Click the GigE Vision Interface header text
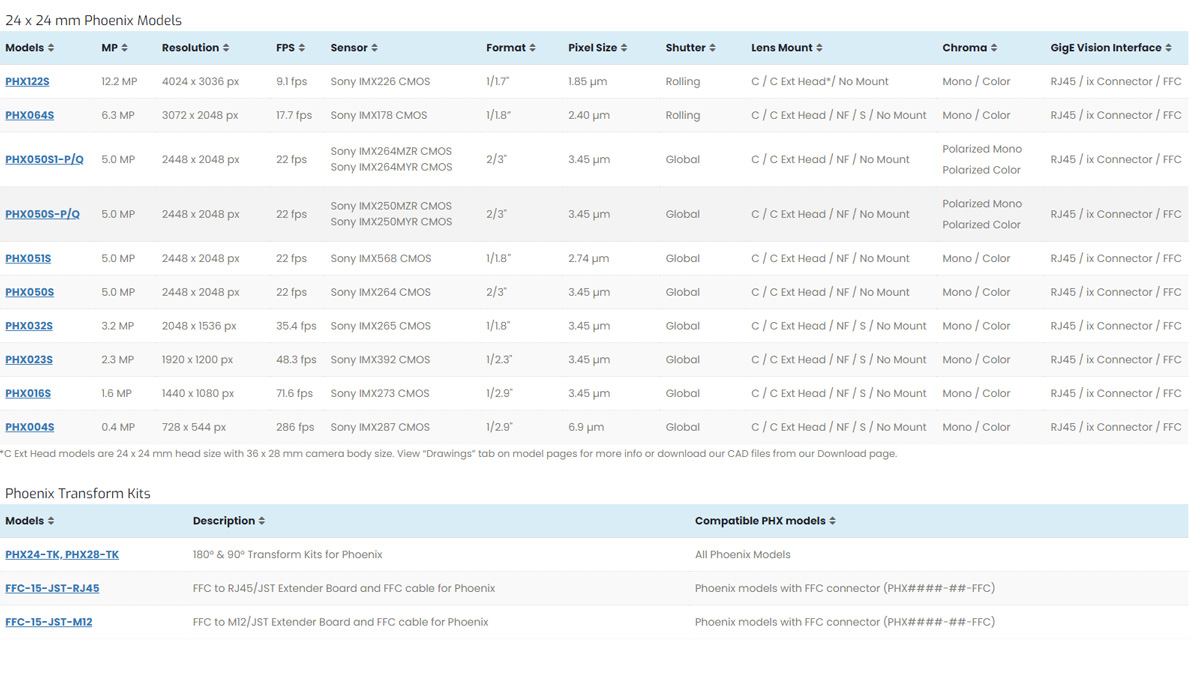Image resolution: width=1200 pixels, height=689 pixels. [x=1106, y=48]
